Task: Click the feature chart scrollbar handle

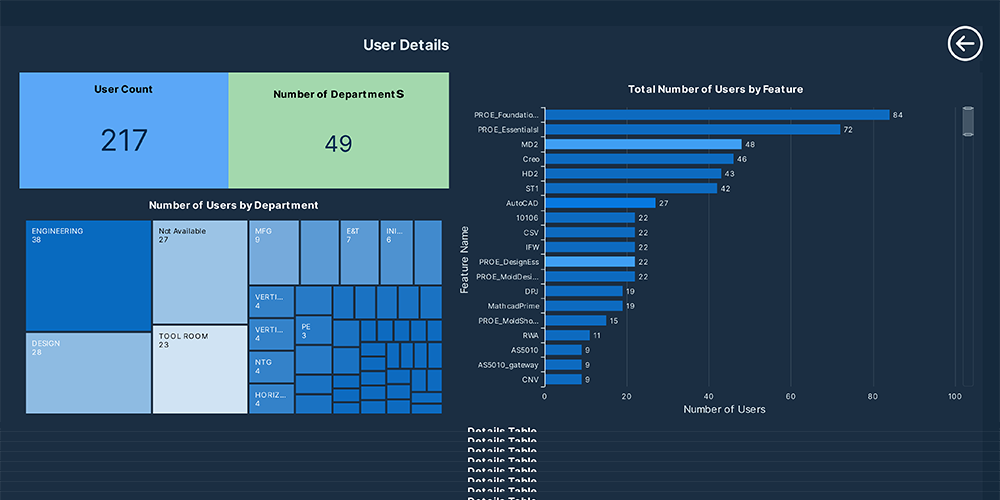Action: point(968,121)
